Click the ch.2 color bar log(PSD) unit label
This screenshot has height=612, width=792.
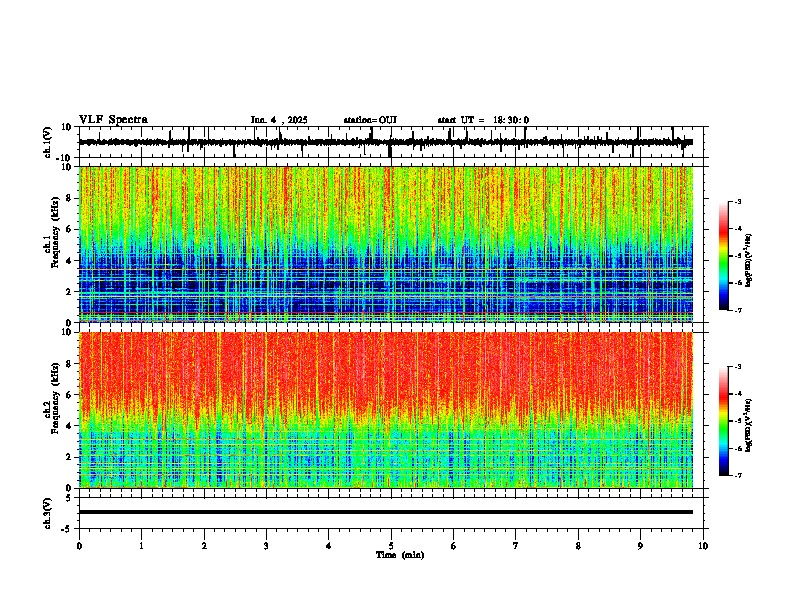coord(749,425)
